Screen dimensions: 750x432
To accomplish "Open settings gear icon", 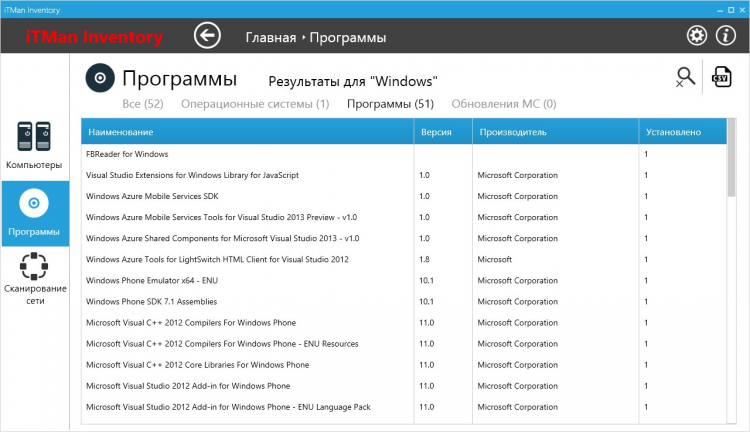I will tap(696, 35).
